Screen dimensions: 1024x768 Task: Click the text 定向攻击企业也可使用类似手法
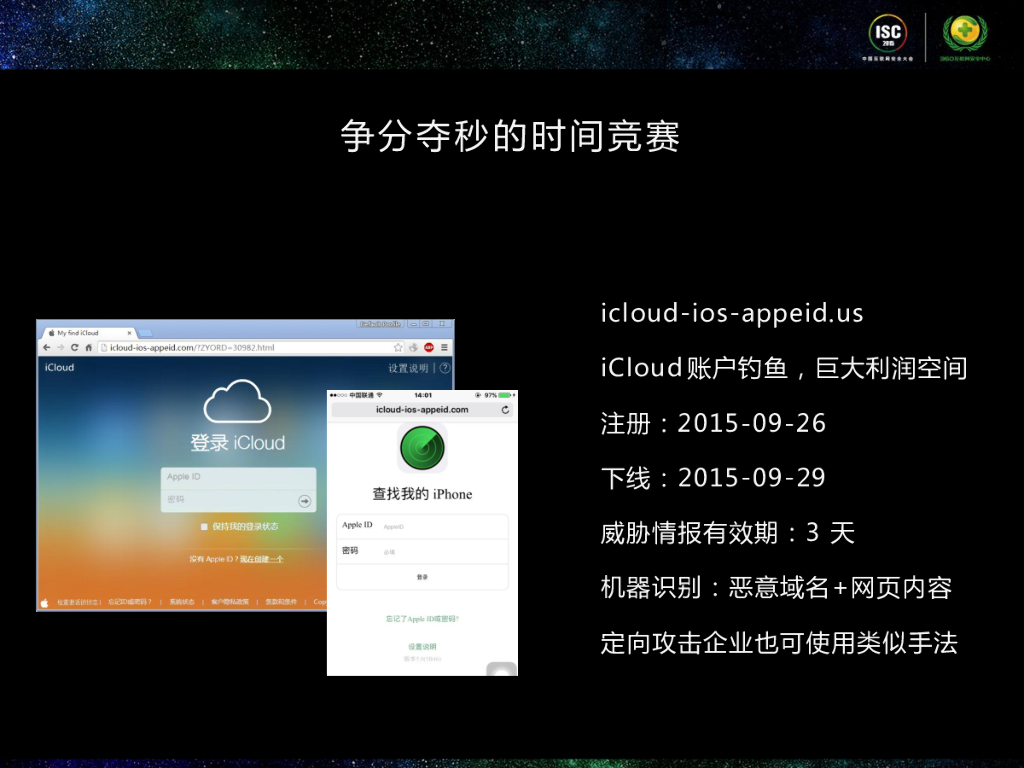tap(779, 643)
